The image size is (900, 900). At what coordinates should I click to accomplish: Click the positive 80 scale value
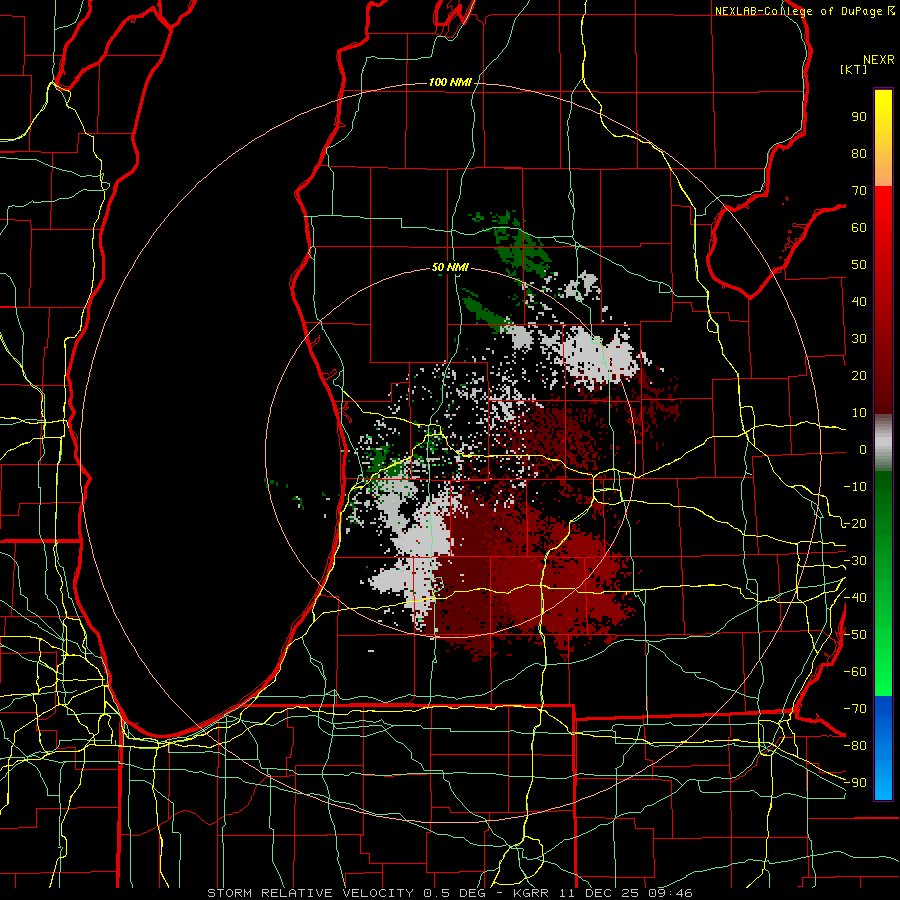859,154
